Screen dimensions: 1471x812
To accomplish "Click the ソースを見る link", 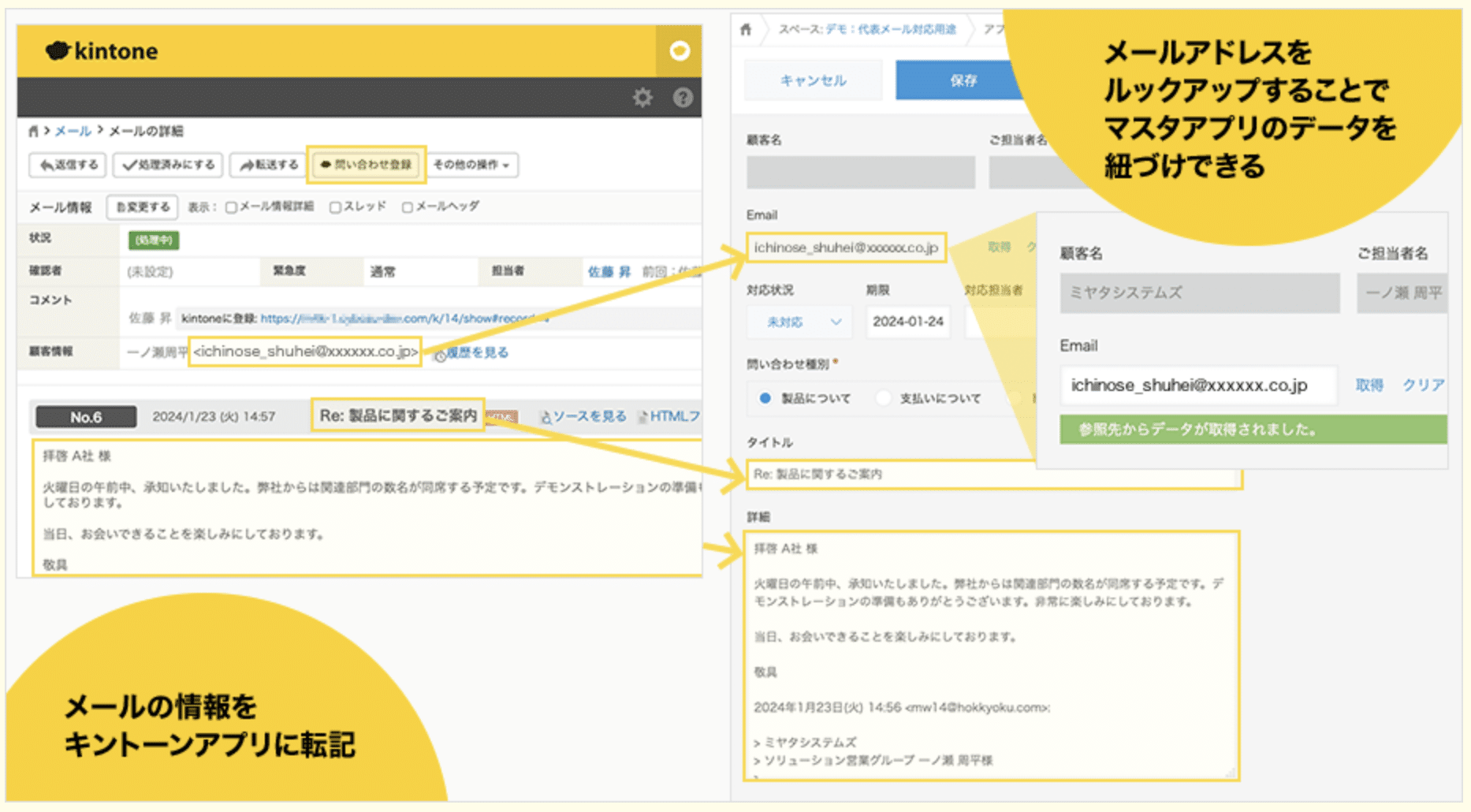I will [589, 416].
